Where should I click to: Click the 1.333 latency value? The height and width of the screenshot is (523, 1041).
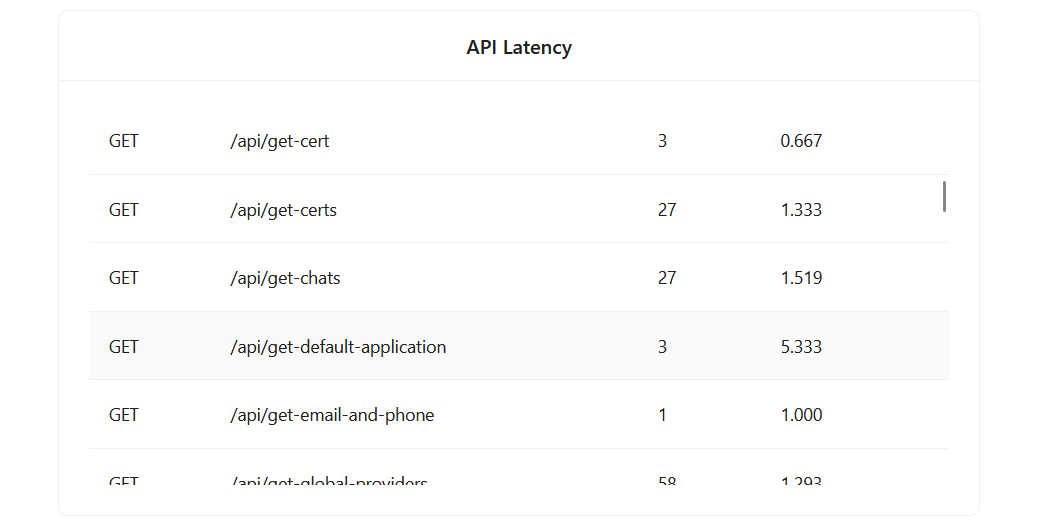pos(801,210)
